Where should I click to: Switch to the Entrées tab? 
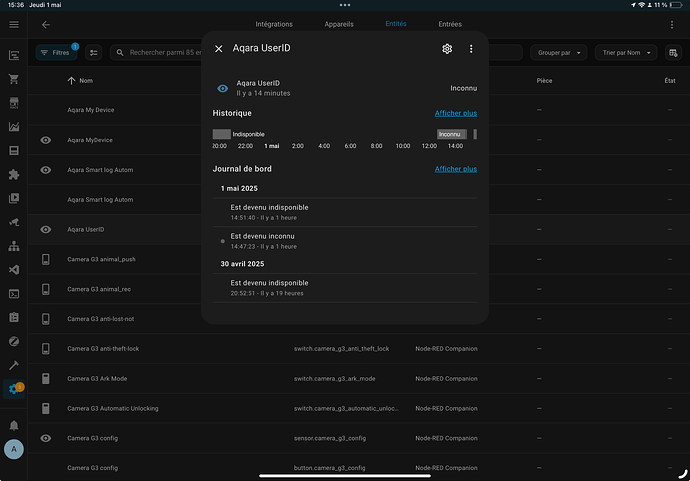pyautogui.click(x=450, y=24)
